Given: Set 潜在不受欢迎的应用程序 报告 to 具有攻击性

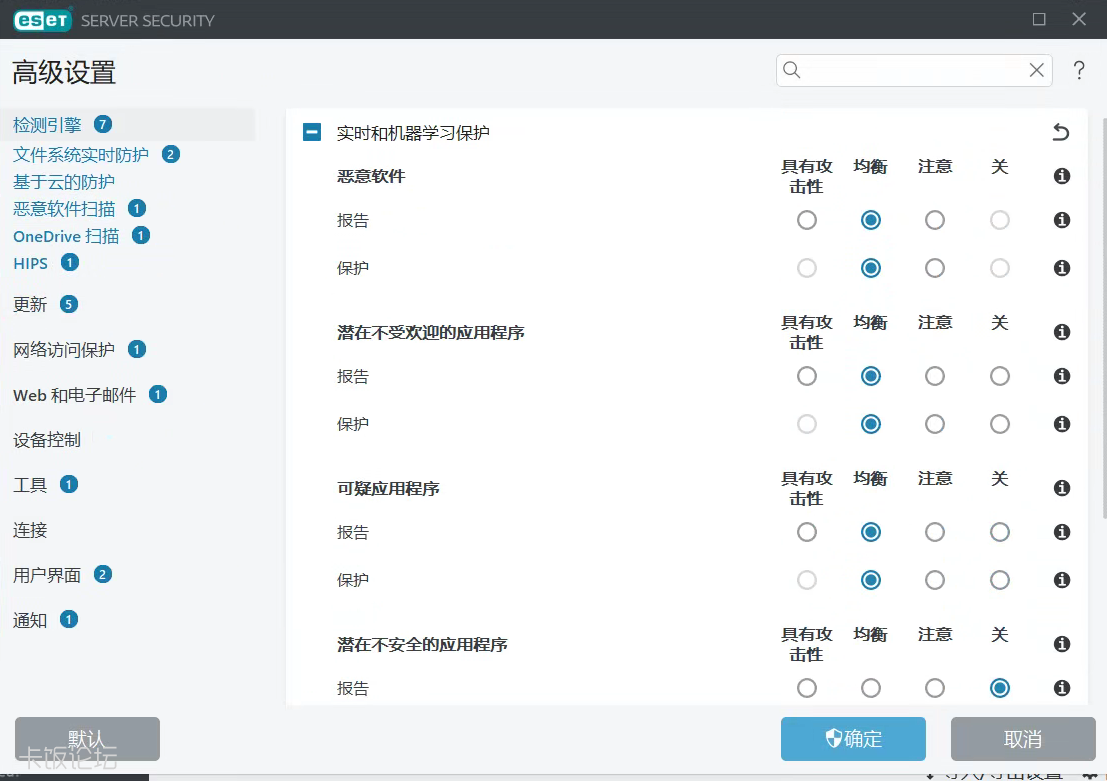Looking at the screenshot, I should coord(807,376).
